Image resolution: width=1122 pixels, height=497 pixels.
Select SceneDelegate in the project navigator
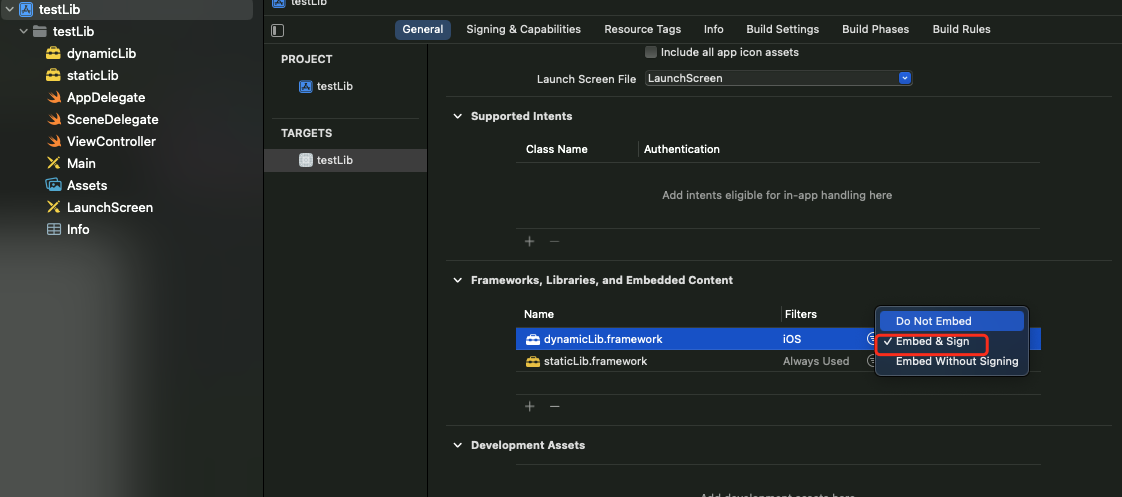112,119
